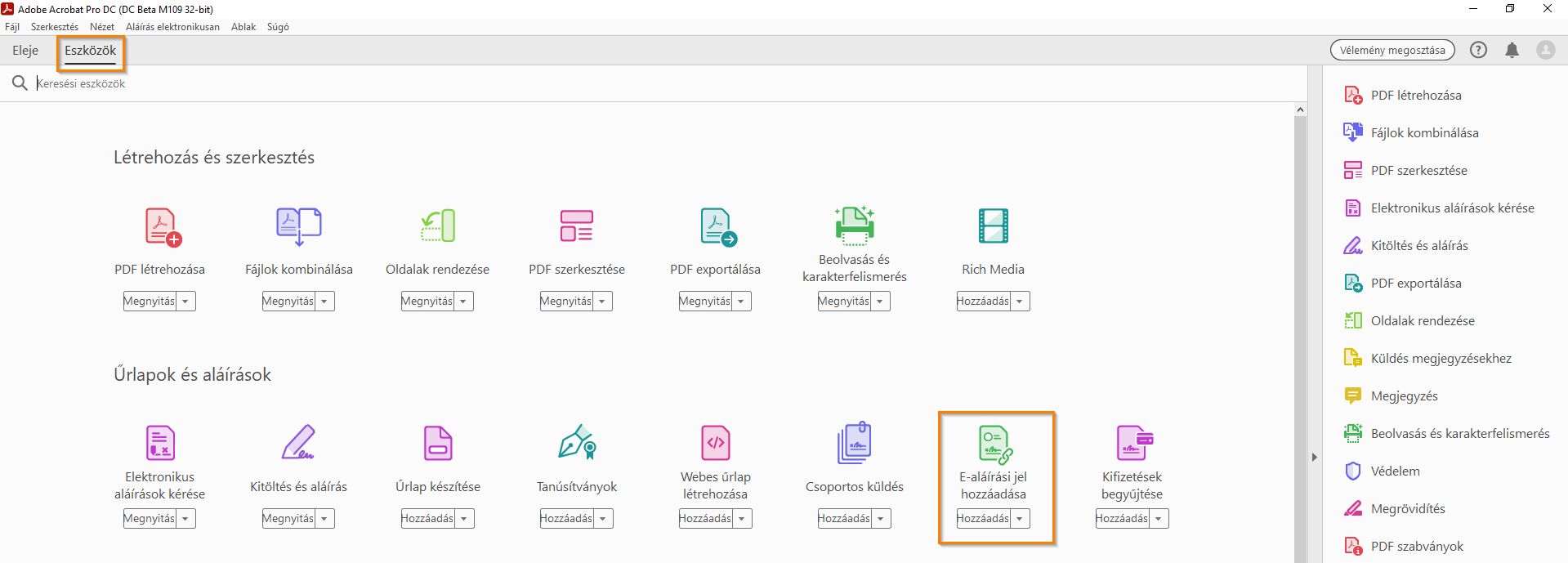The height and width of the screenshot is (563, 1568).
Task: Collapse the right pane with the arrow handle
Action: coord(1315,458)
